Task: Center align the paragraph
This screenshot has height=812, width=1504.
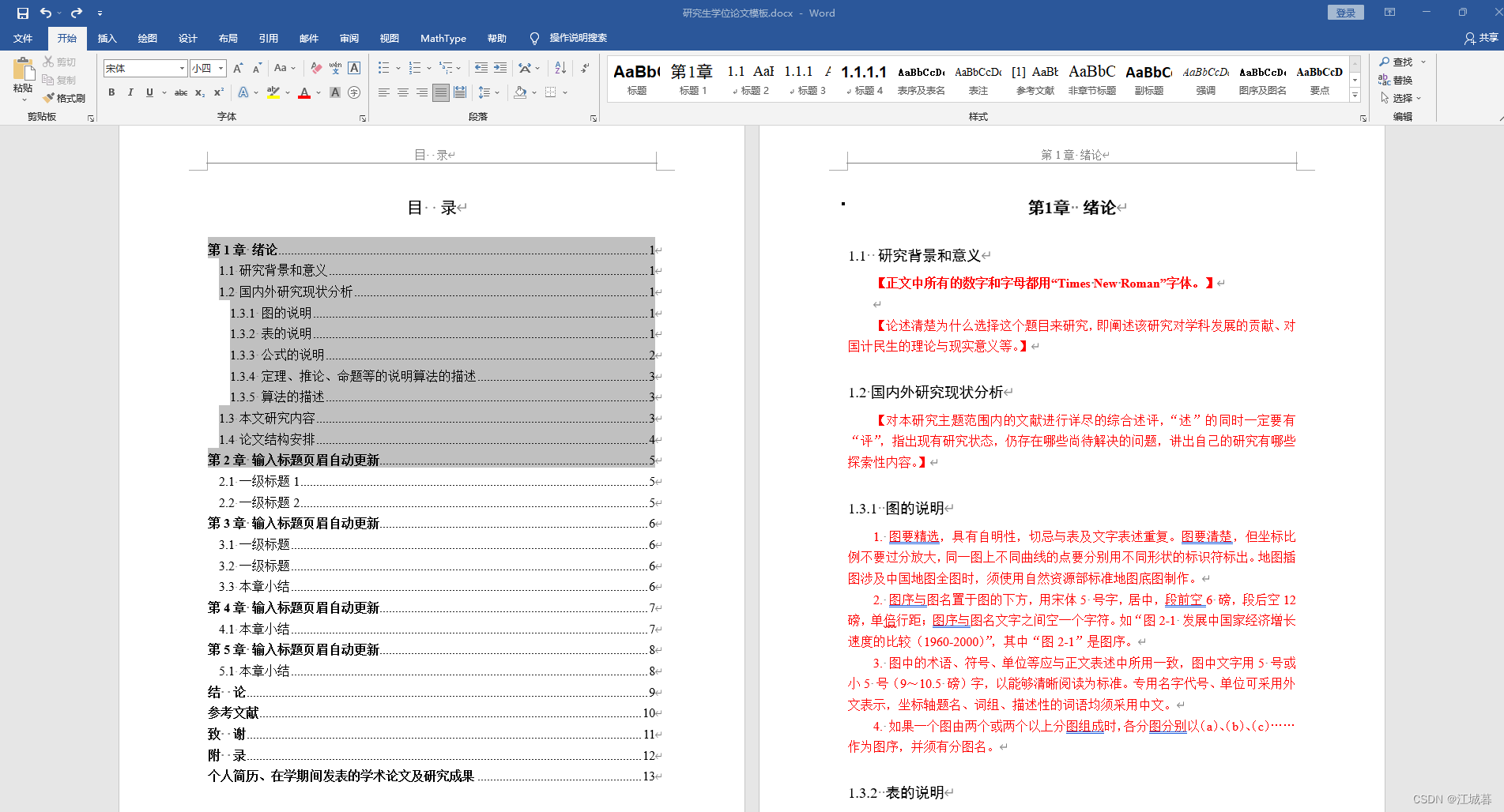Action: 403,92
